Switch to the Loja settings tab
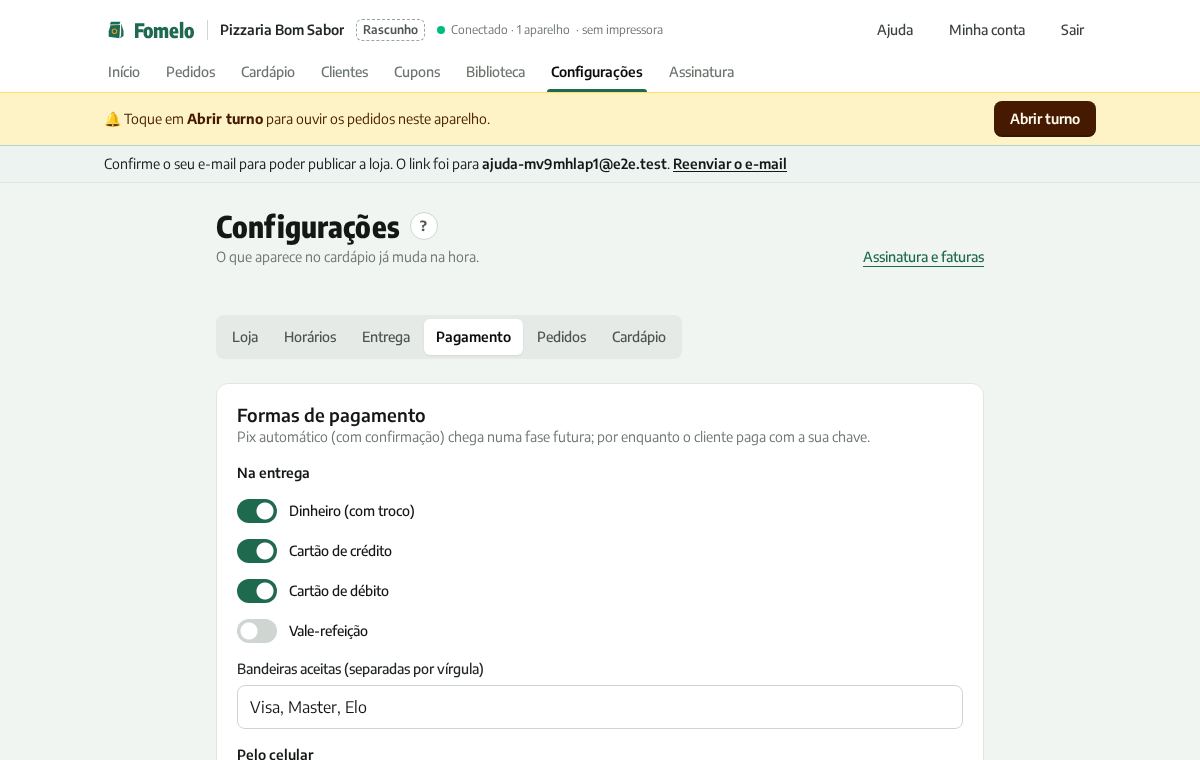 click(x=245, y=337)
